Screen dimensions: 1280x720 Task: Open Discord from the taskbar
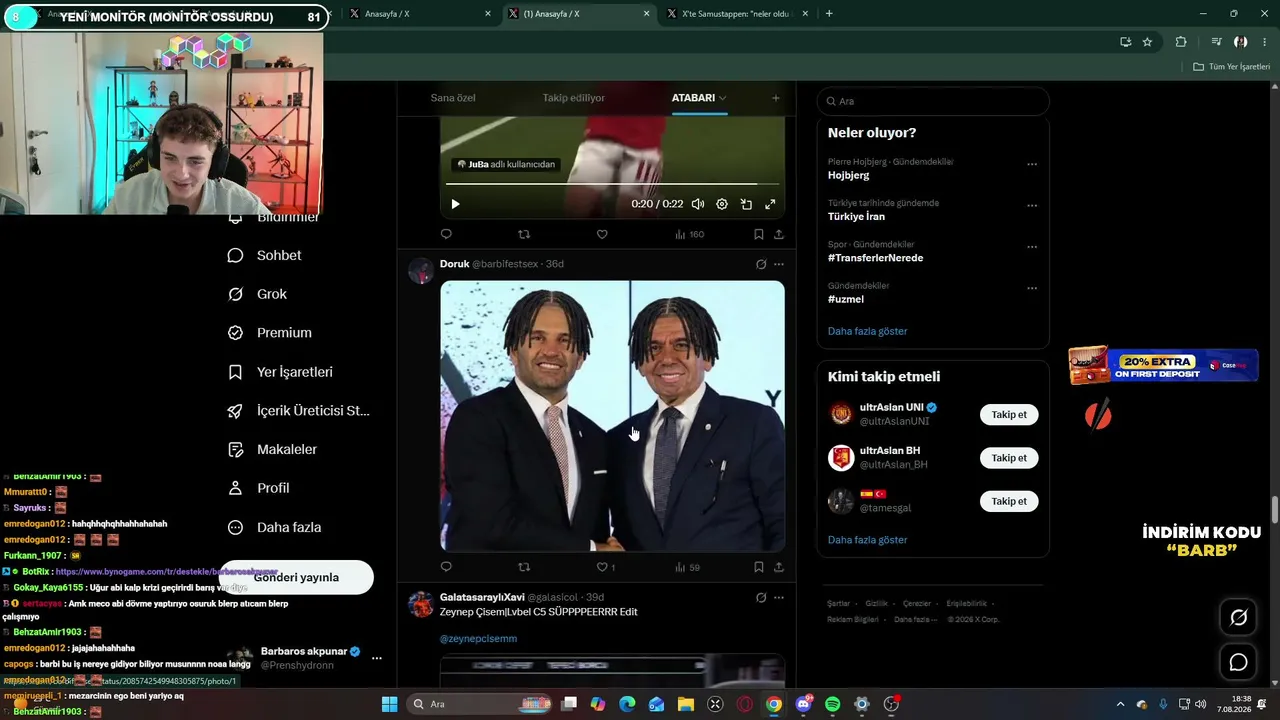point(804,704)
